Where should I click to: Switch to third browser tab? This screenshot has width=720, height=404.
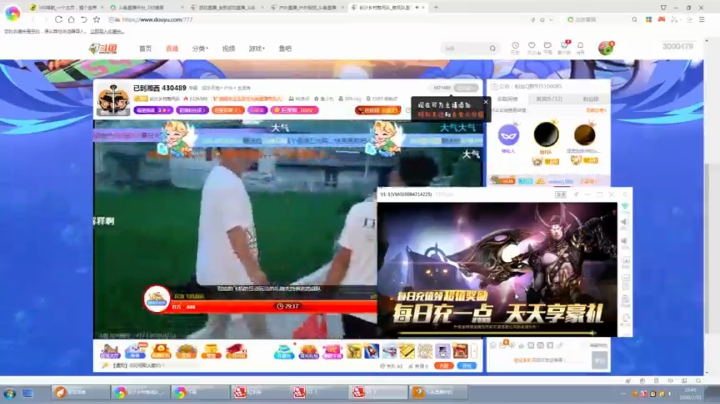[228, 7]
